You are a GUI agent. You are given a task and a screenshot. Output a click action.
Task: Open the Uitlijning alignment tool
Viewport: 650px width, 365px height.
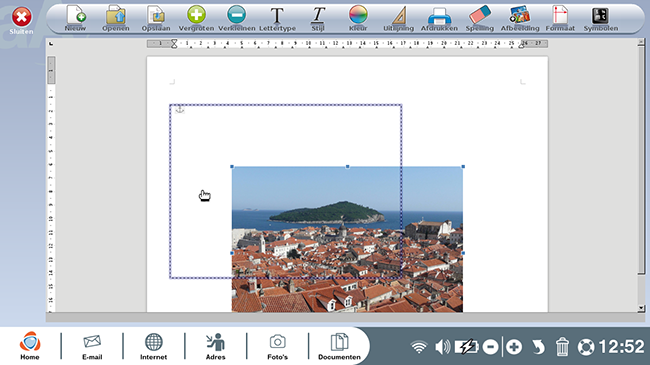click(x=398, y=18)
